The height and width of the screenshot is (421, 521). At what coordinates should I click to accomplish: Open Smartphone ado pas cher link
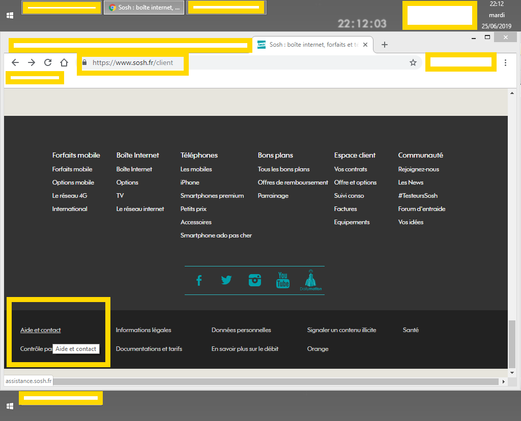click(x=216, y=236)
